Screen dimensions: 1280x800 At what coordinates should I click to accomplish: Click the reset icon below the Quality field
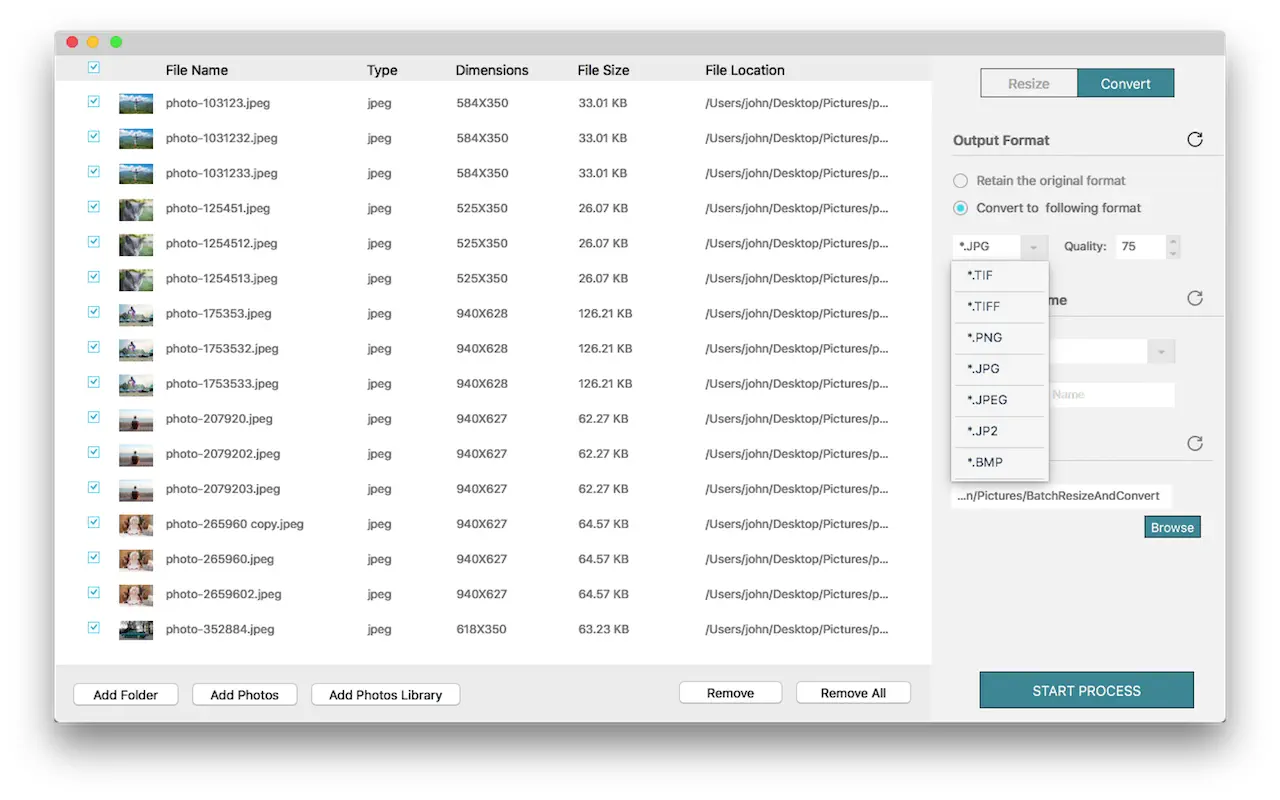click(1194, 298)
